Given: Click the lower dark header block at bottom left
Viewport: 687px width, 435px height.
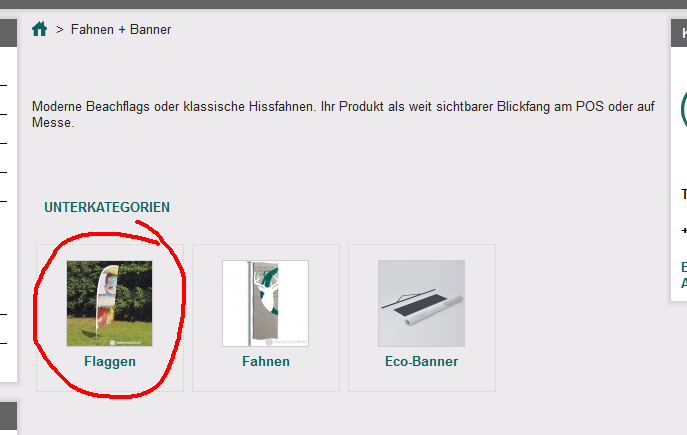Looking at the screenshot, I should point(8,416).
